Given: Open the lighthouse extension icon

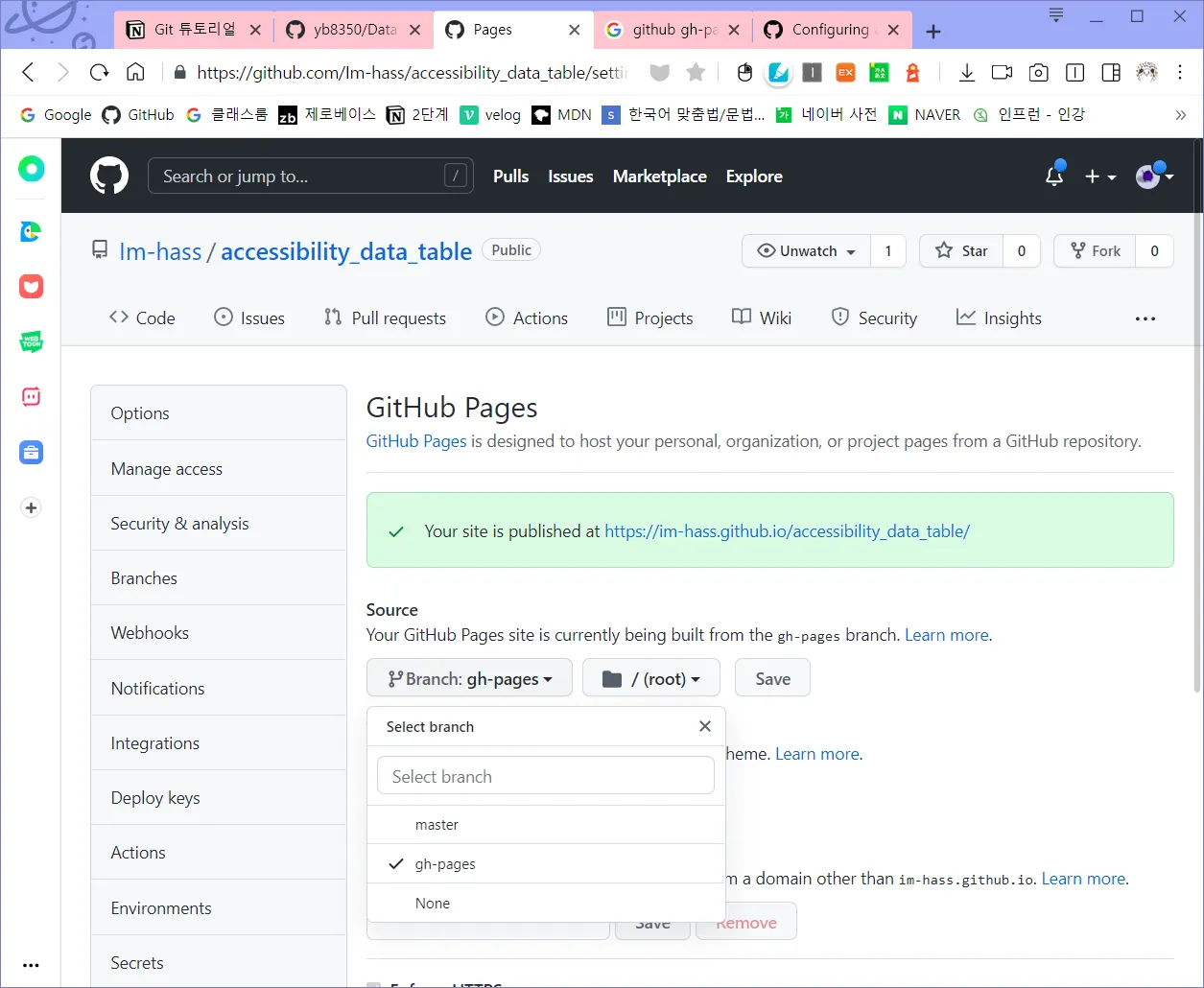Looking at the screenshot, I should click(912, 72).
